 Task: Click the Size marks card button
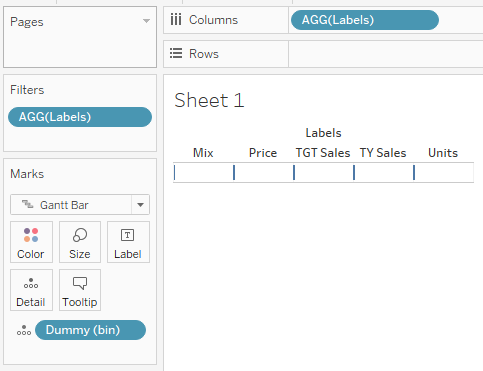tap(80, 242)
